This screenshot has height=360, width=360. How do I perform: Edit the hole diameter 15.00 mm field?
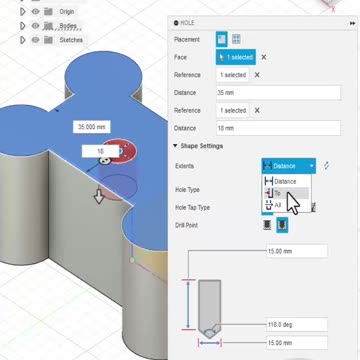pyautogui.click(x=297, y=343)
